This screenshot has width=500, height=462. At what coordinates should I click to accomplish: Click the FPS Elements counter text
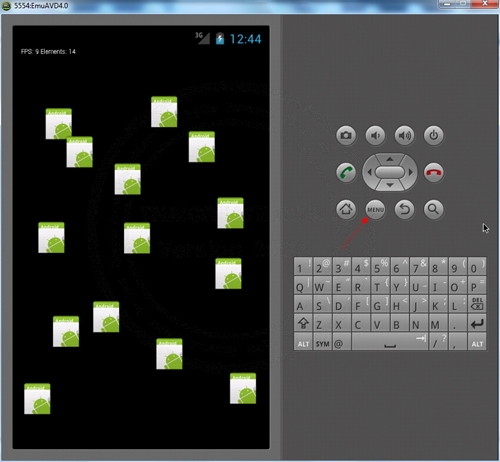[48, 51]
